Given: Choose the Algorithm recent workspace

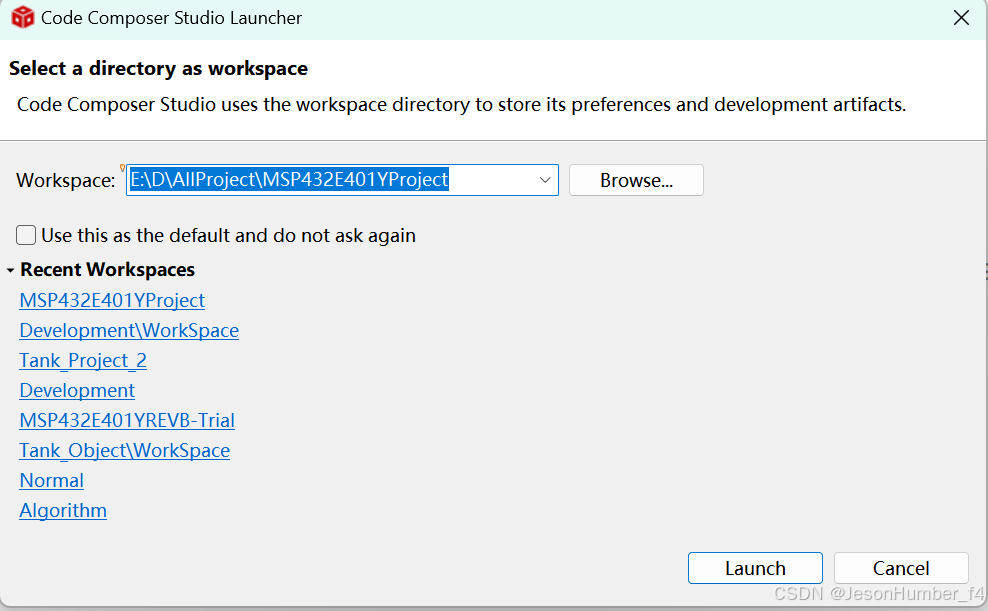Looking at the screenshot, I should [x=63, y=510].
